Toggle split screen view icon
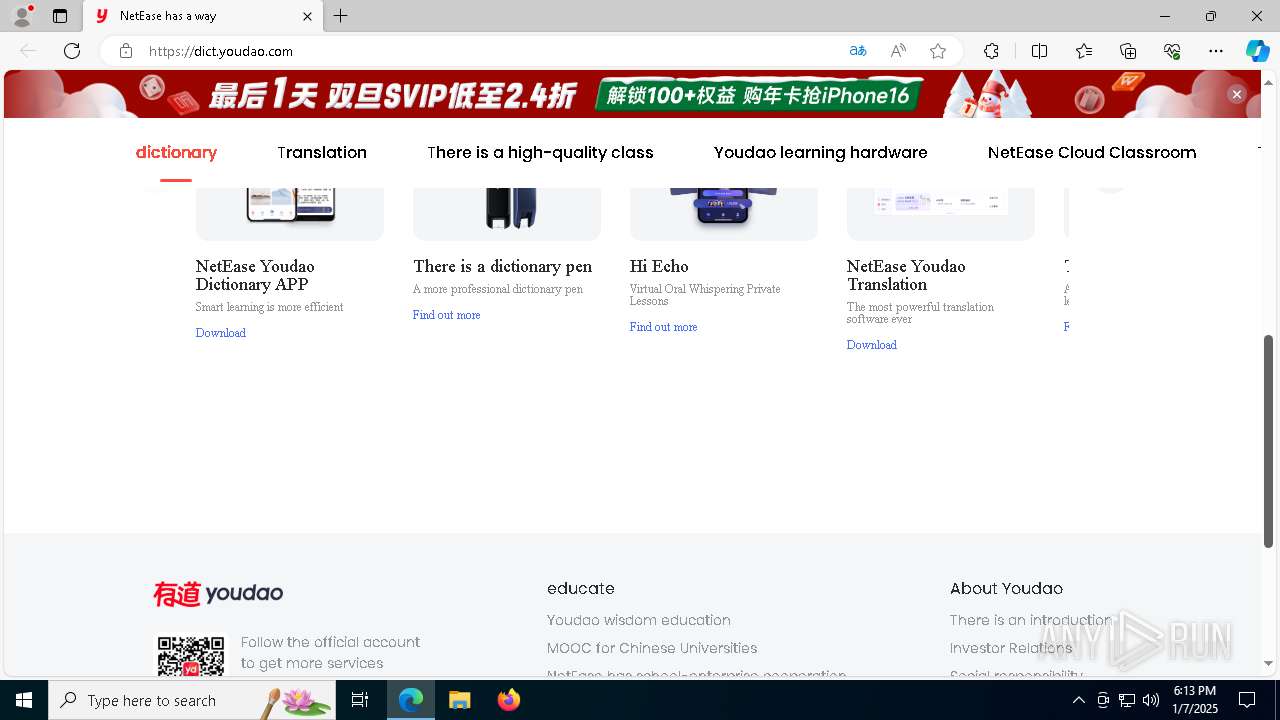Image resolution: width=1280 pixels, height=720 pixels. coord(1039,51)
